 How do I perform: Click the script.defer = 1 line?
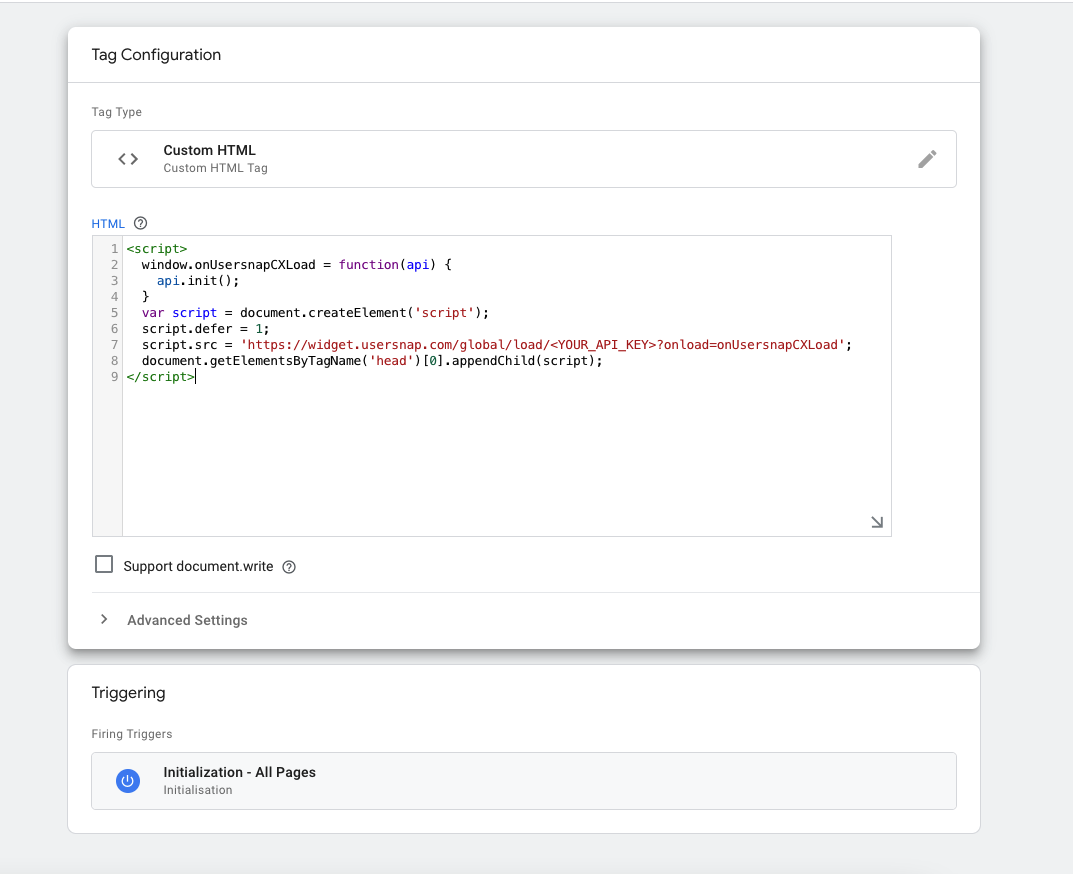click(205, 329)
